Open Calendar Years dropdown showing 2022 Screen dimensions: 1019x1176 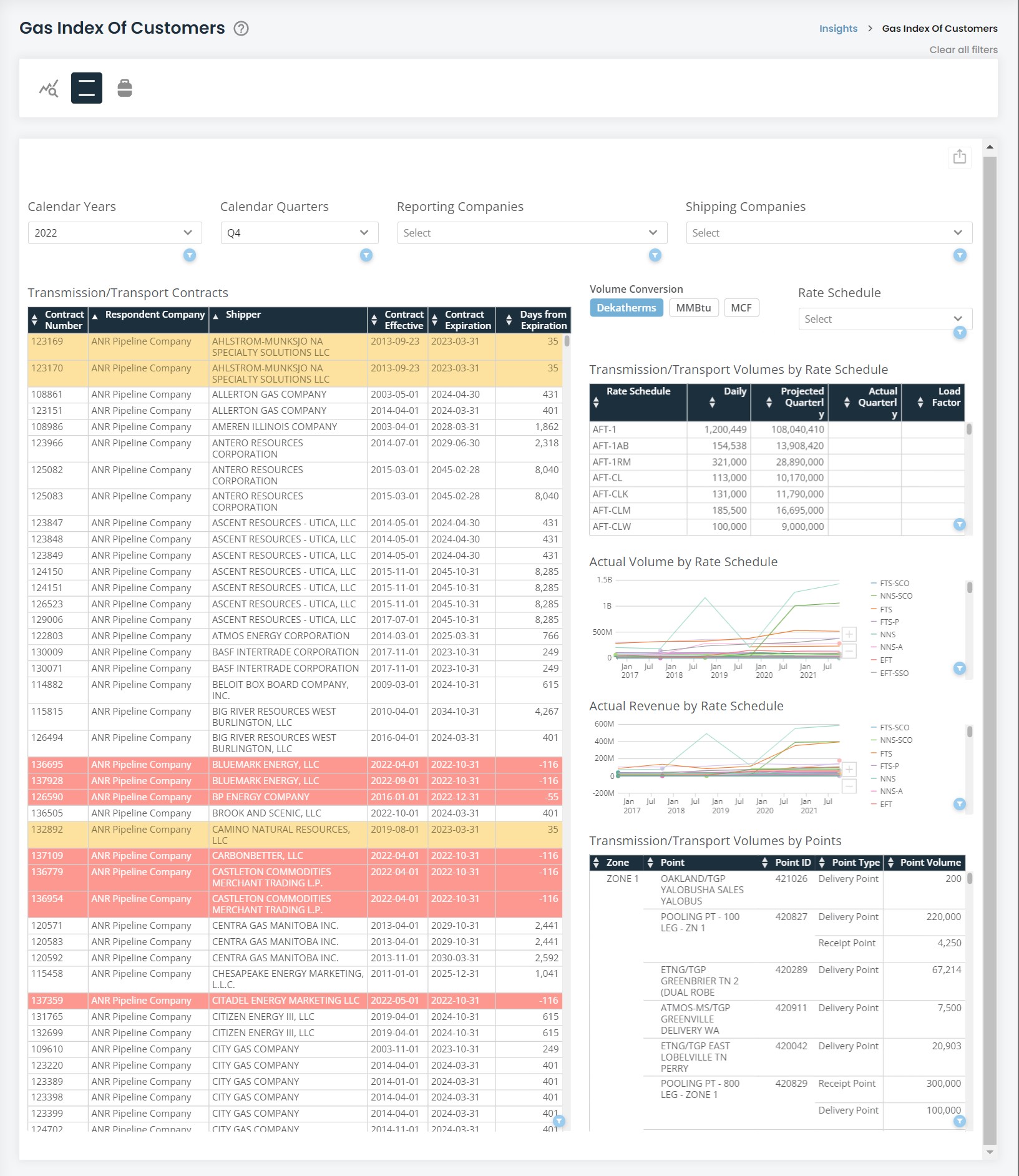coord(115,233)
